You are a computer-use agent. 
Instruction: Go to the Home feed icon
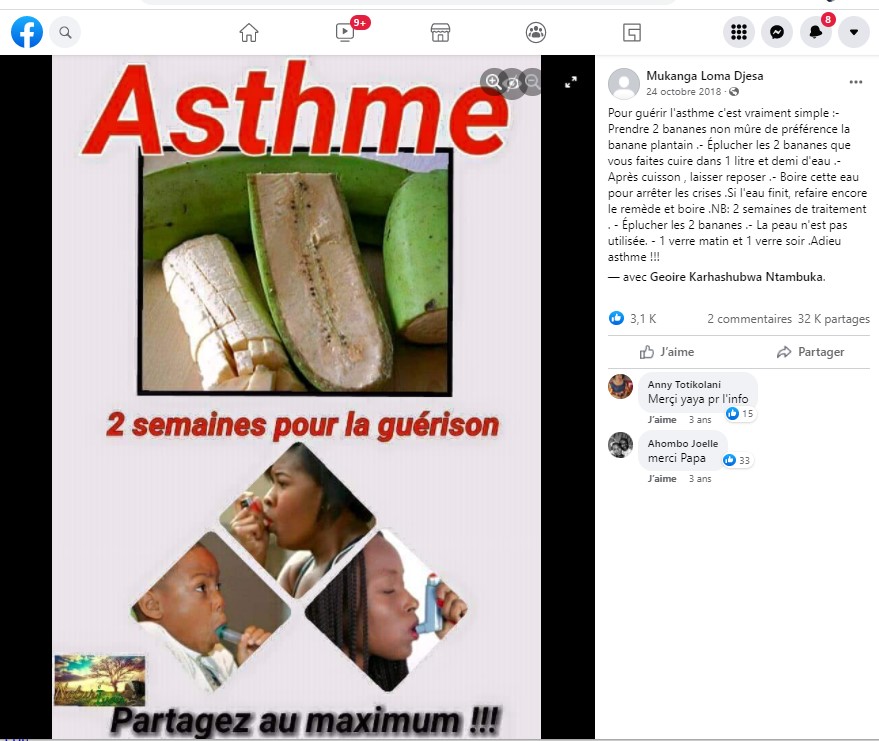pos(249,33)
